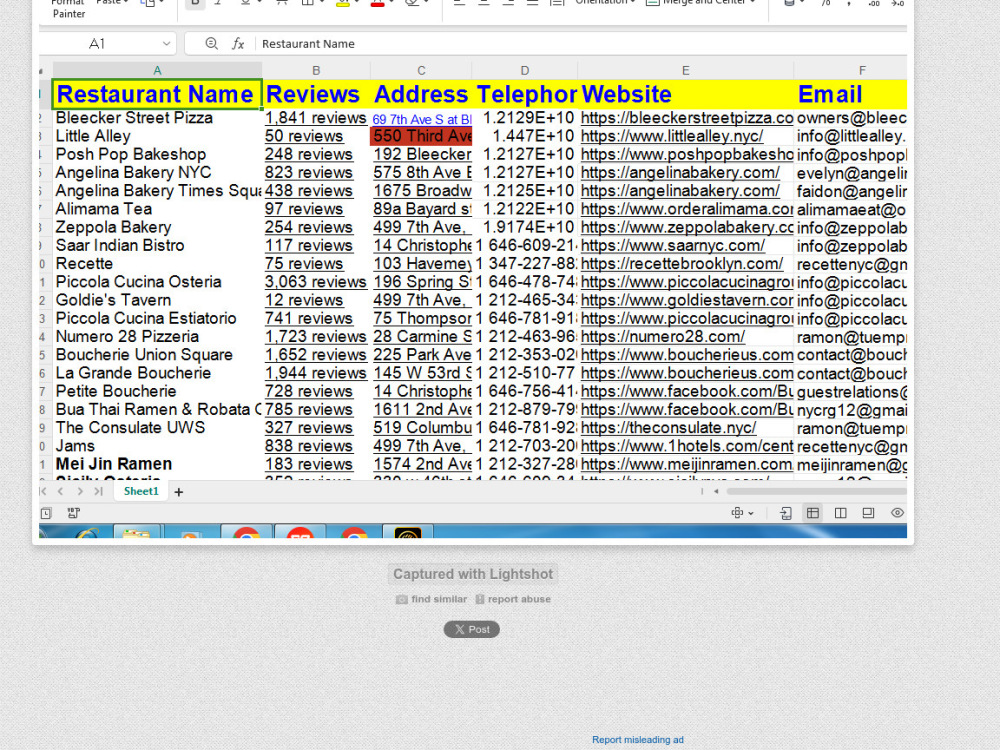Click the Name Box showing A1
Screen dimensions: 1000x750
97,43
